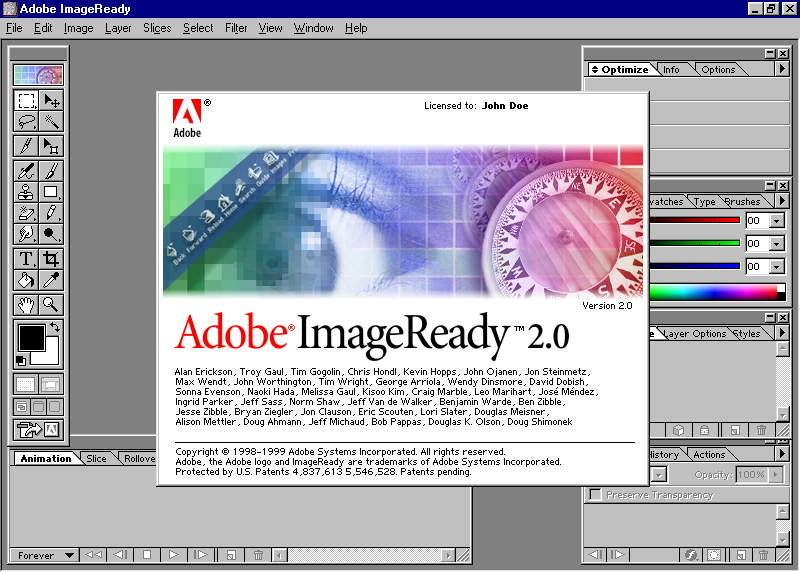Open the red channel value dropdown

point(777,220)
